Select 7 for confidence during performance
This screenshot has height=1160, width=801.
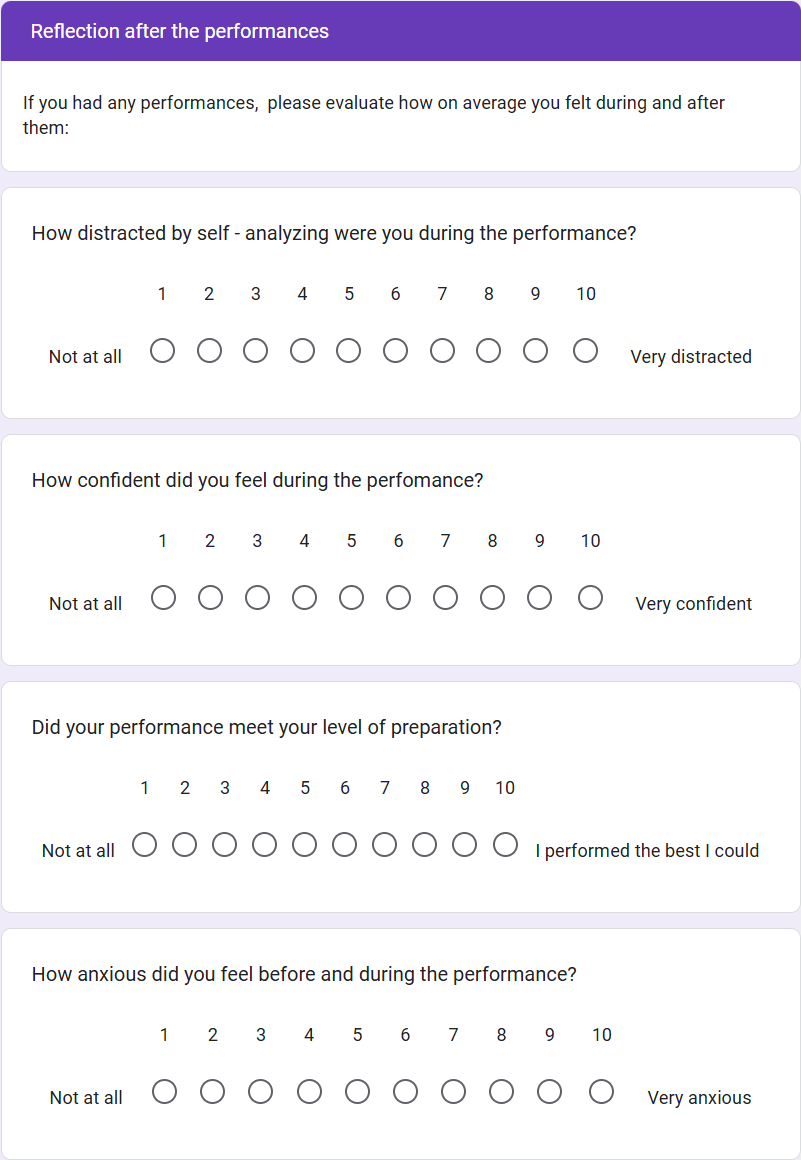coord(445,598)
